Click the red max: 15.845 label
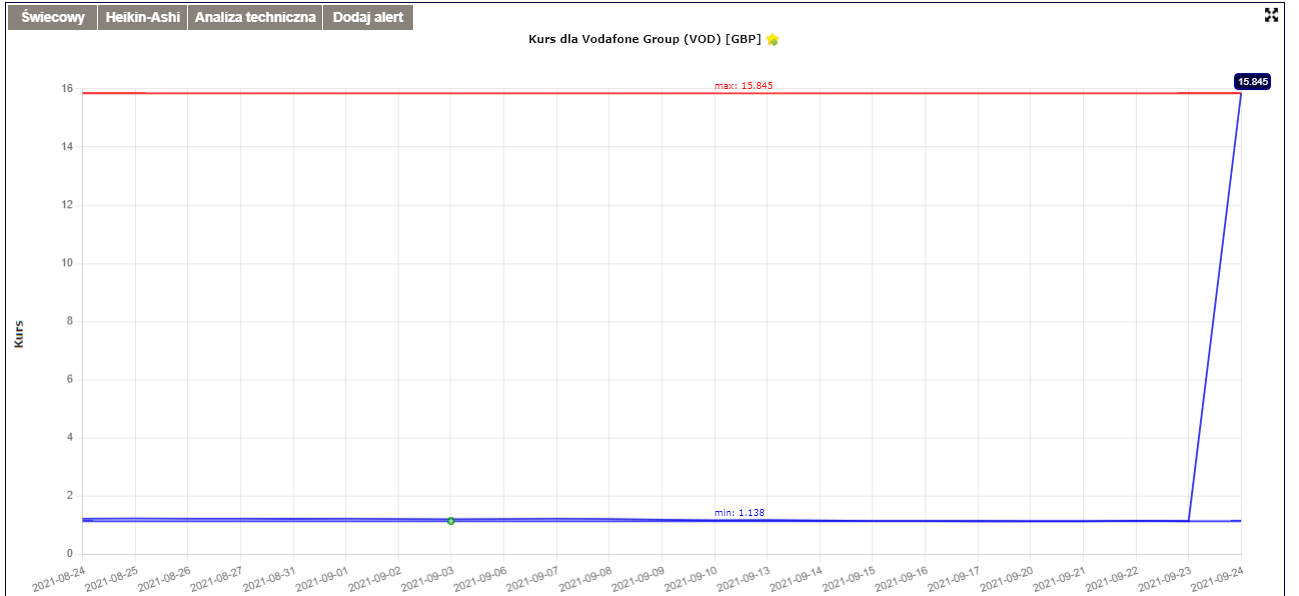Screen dimensions: 1299x596 pos(743,86)
